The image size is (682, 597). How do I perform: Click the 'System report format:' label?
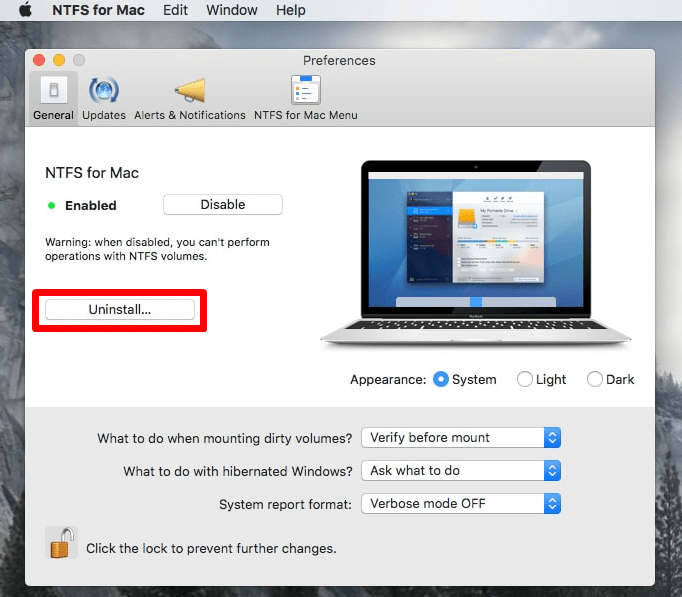[285, 504]
